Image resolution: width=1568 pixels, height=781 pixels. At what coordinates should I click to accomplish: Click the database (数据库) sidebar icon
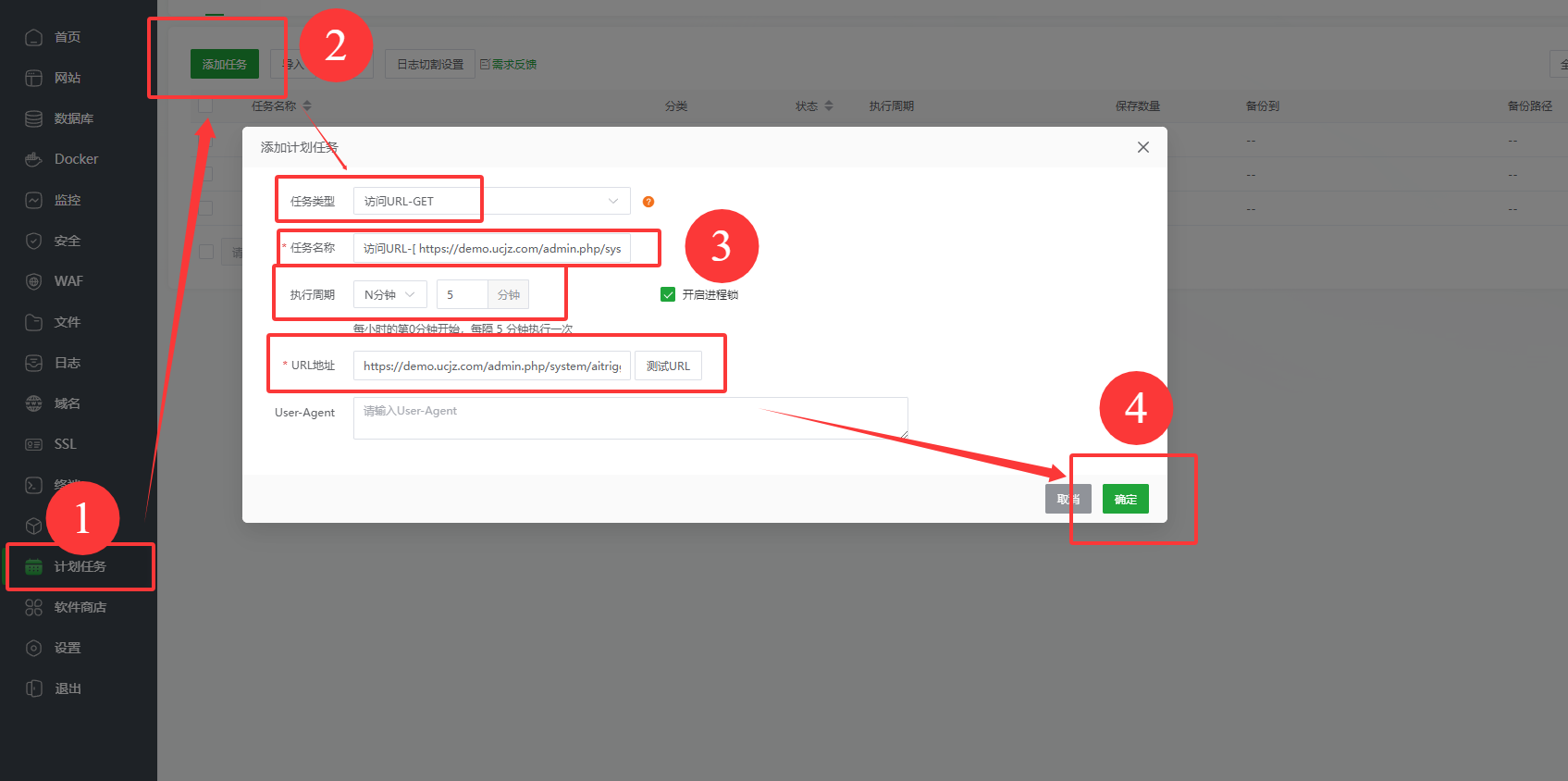(34, 118)
